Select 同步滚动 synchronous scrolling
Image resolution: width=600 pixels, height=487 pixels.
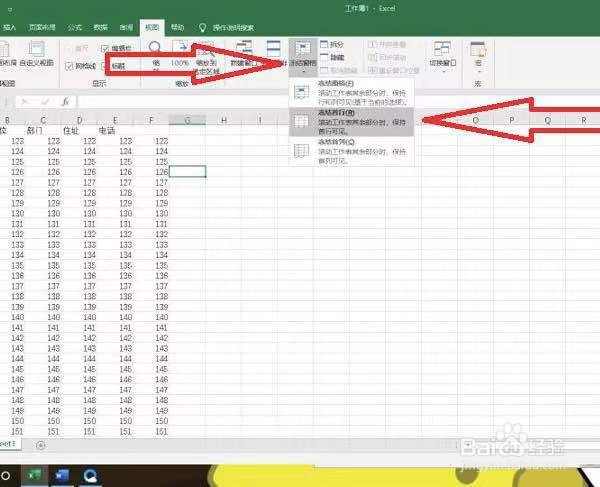(387, 57)
